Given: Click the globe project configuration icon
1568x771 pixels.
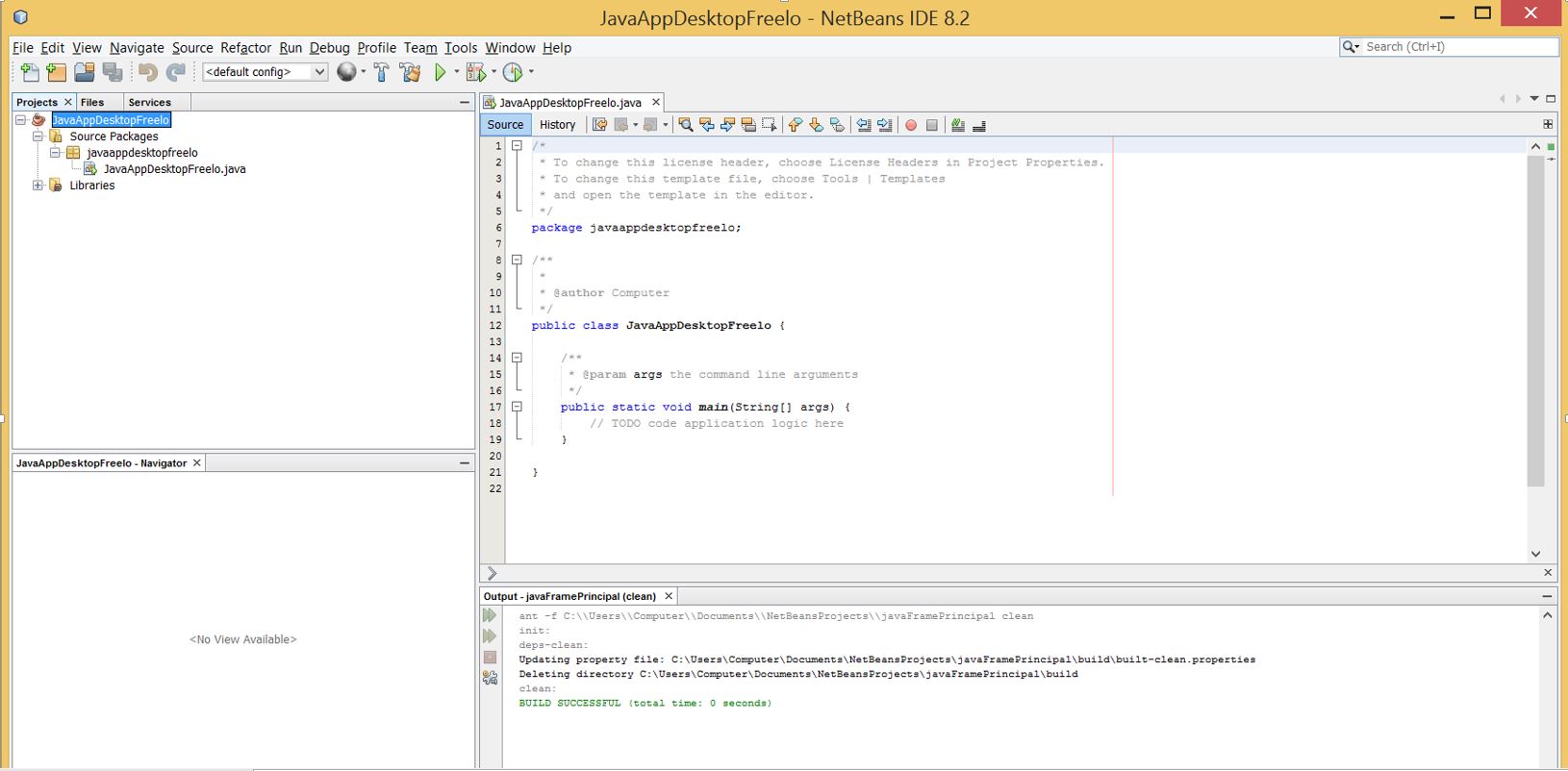Looking at the screenshot, I should coord(346,72).
